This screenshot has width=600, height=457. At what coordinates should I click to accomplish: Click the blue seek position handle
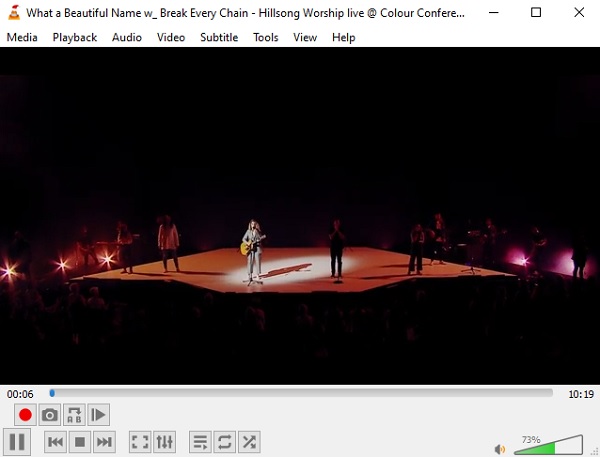[52, 393]
